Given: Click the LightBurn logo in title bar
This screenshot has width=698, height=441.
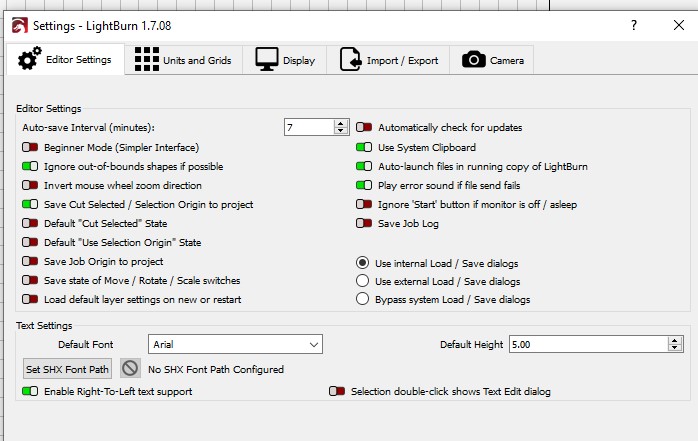Looking at the screenshot, I should tap(19, 25).
